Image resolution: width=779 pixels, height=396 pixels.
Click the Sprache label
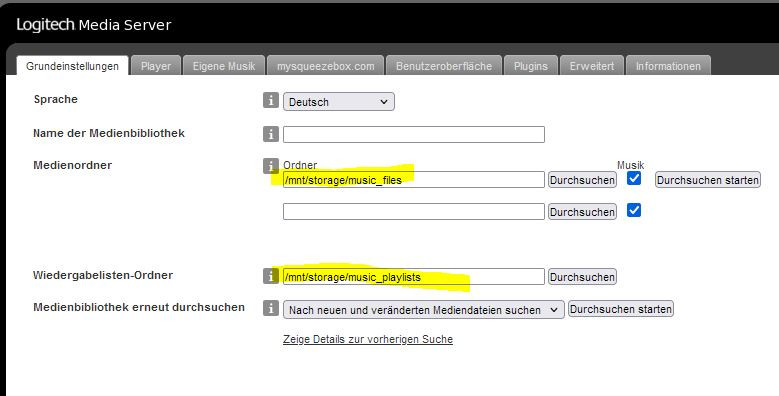[56, 99]
